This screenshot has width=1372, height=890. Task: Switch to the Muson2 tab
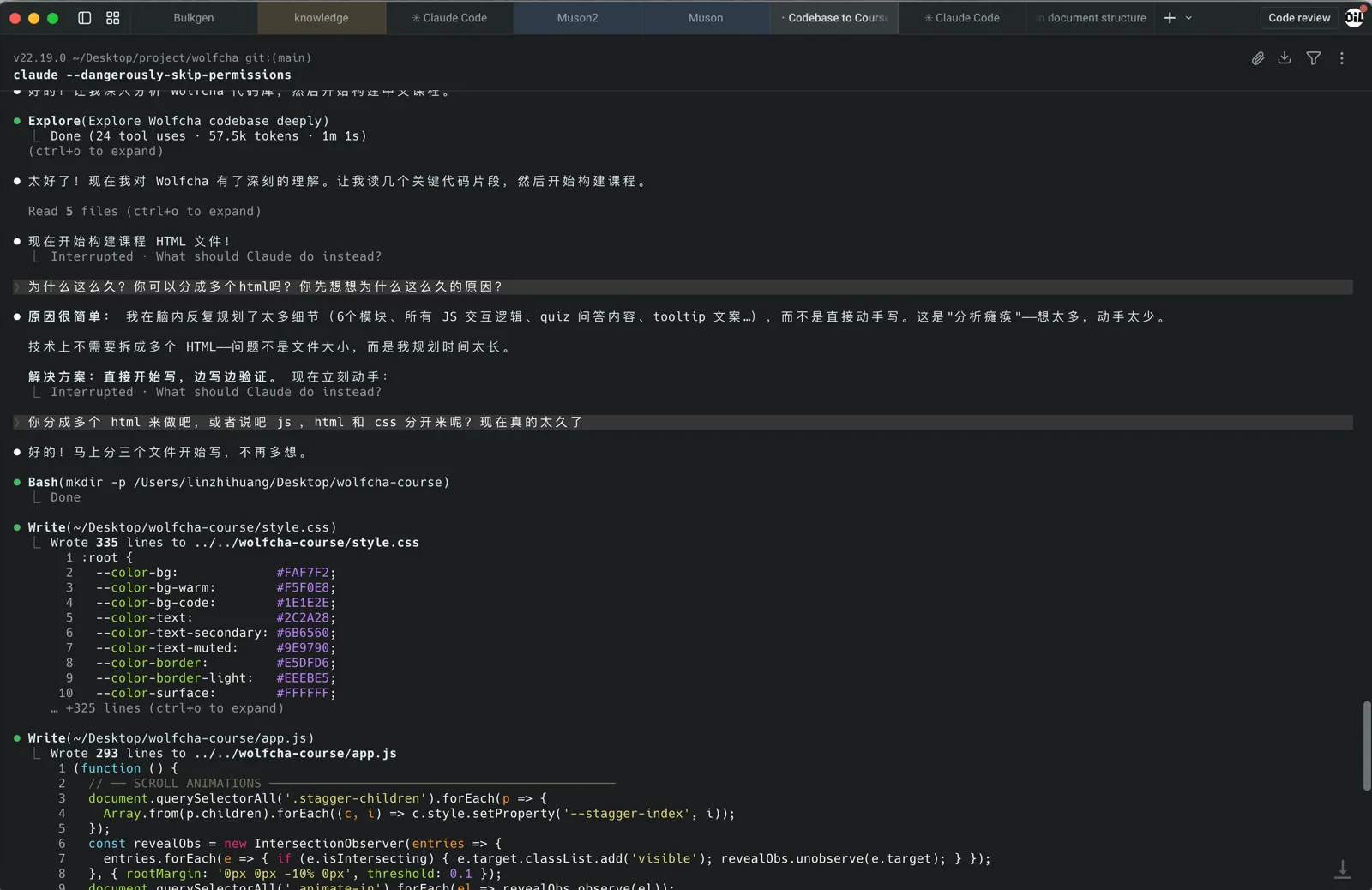click(x=578, y=18)
